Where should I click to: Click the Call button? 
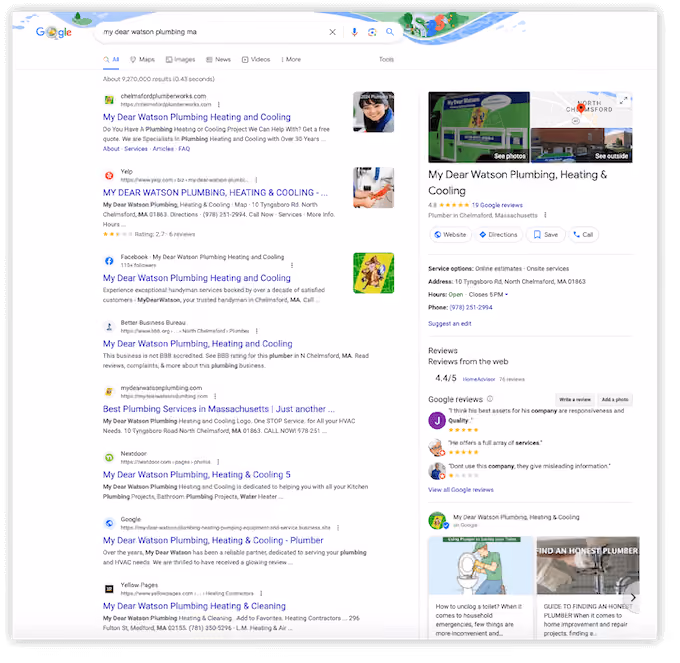[583, 235]
